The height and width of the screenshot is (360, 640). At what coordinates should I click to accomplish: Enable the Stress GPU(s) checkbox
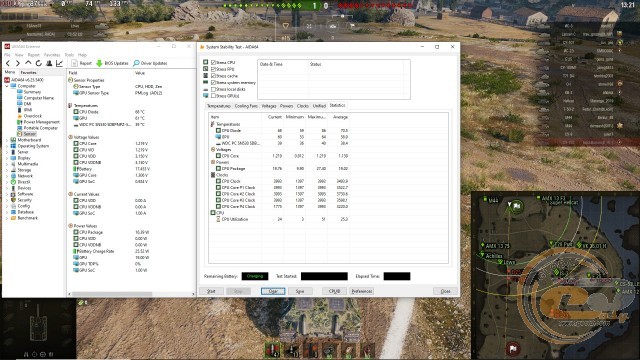(213, 96)
